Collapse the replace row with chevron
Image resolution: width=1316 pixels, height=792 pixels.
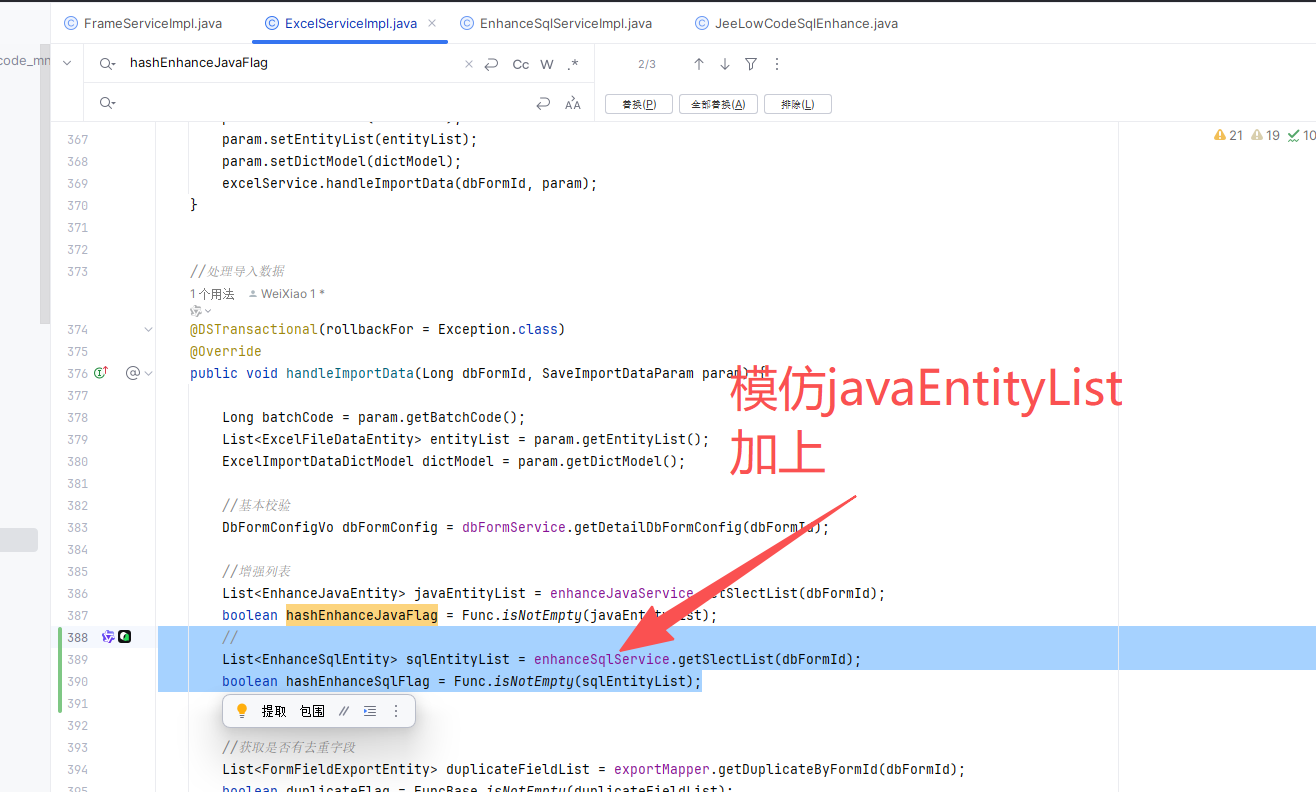pyautogui.click(x=67, y=63)
